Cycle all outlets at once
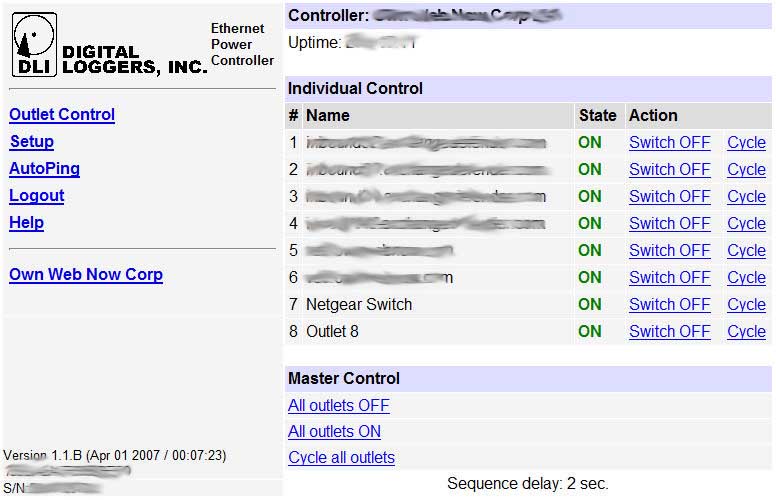The image size is (776, 500). pyautogui.click(x=341, y=458)
